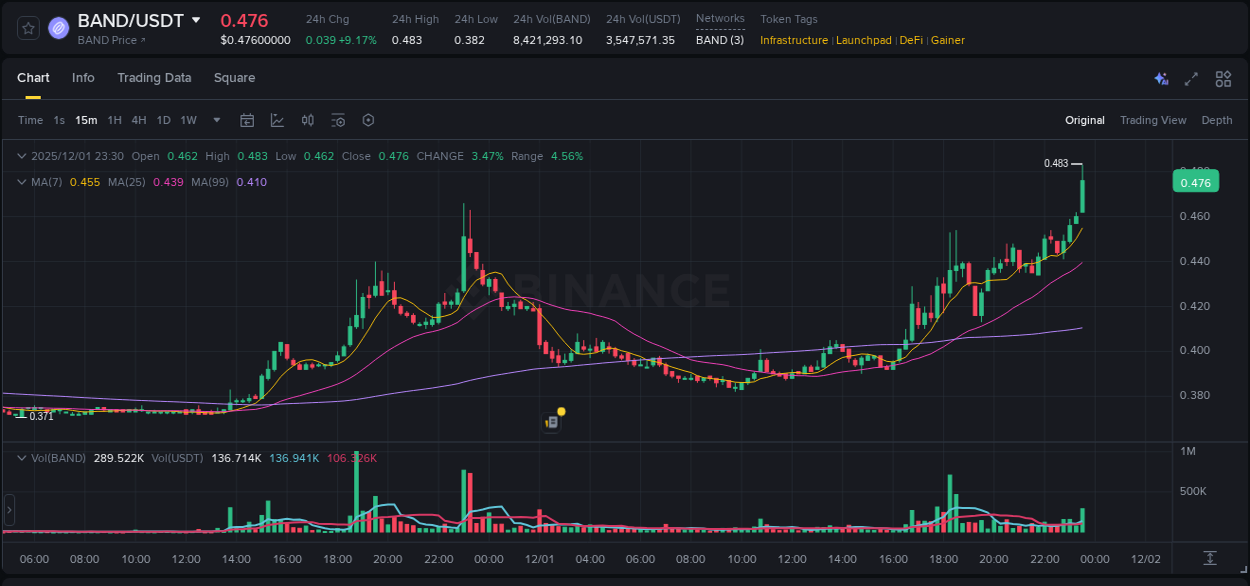Toggle the favorite star for BAND/USDT

pos(28,27)
